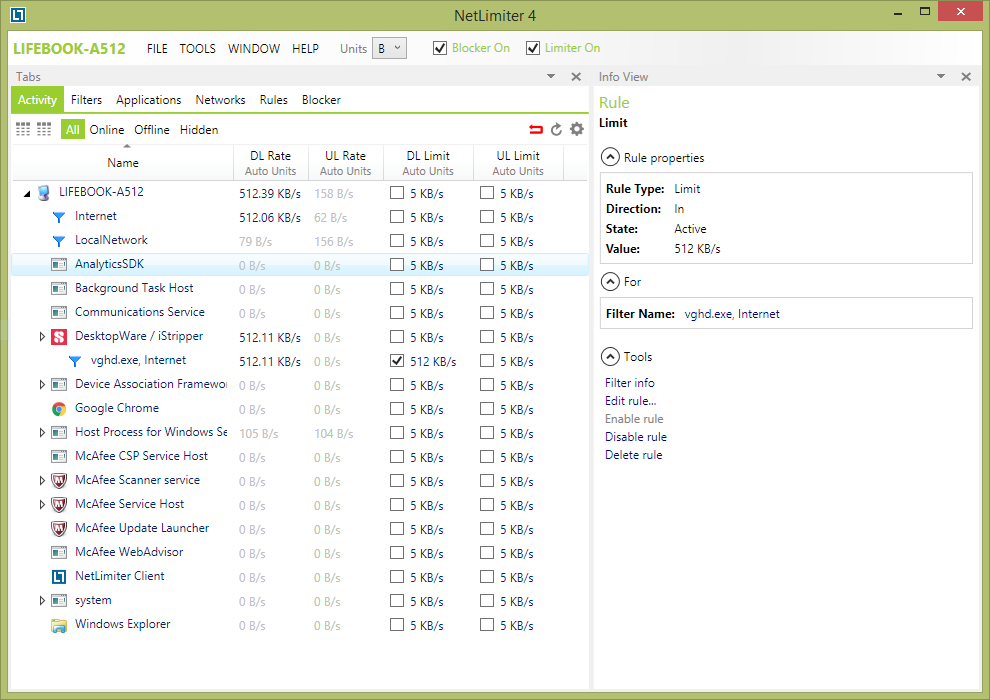
Task: Click the Background Task Host icon
Action: pyautogui.click(x=59, y=288)
